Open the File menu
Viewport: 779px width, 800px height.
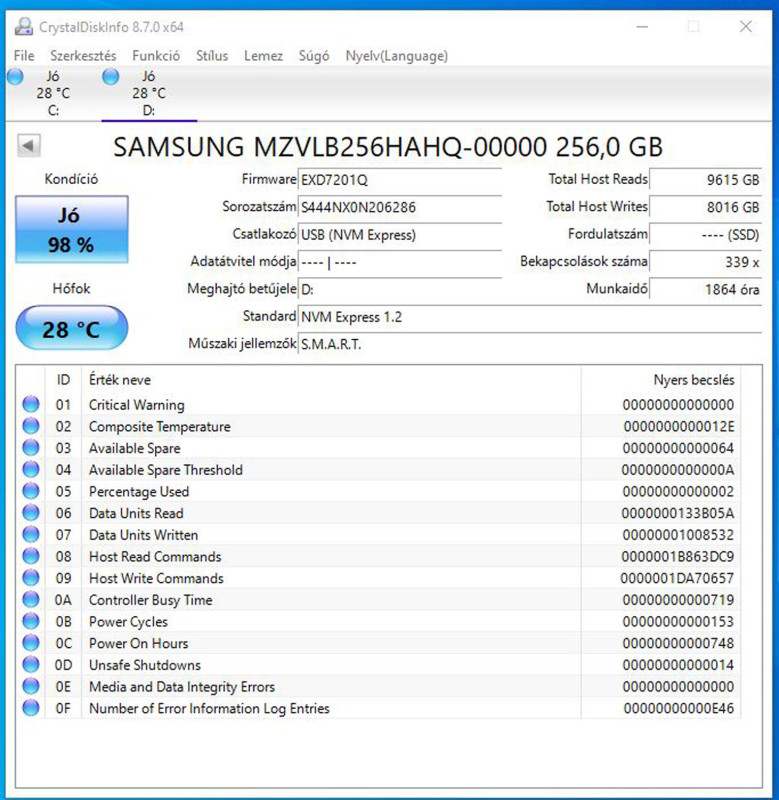pyautogui.click(x=24, y=56)
